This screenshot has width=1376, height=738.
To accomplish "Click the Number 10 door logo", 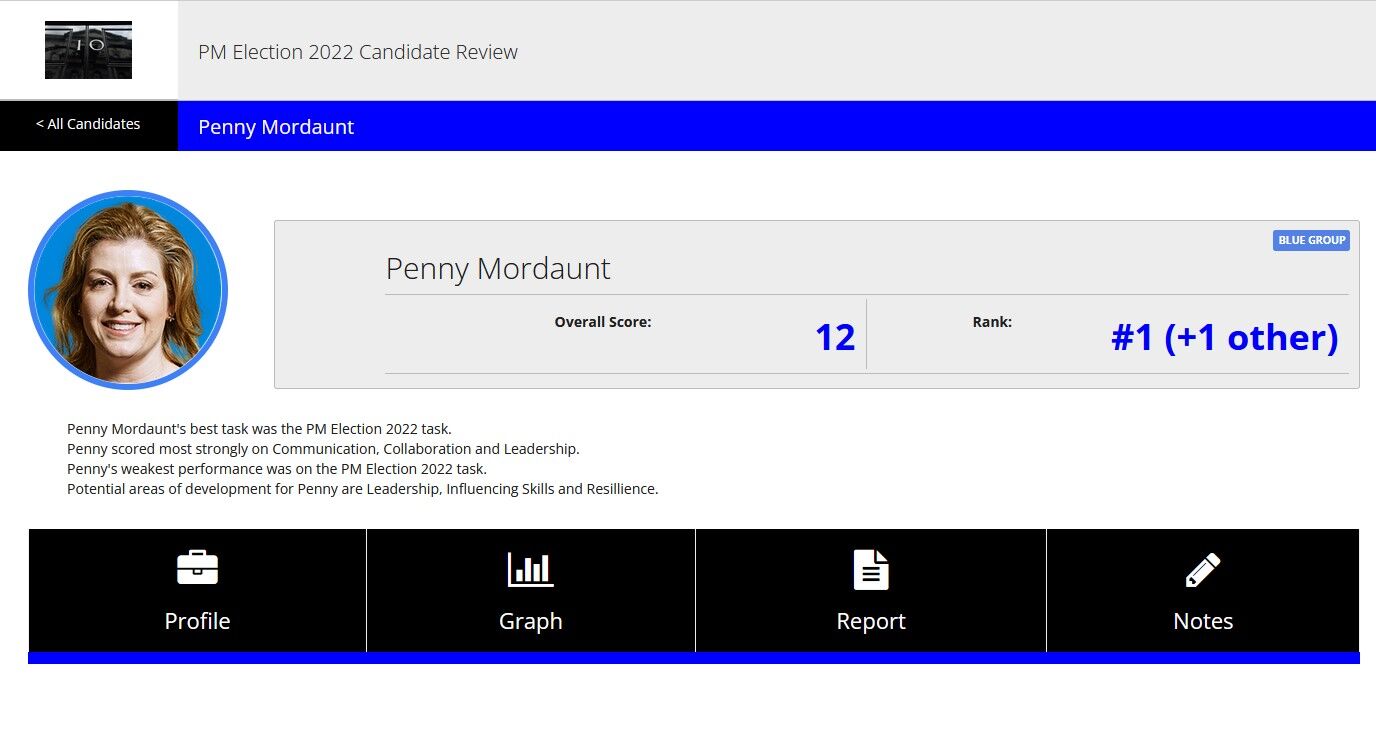I will click(x=88, y=50).
